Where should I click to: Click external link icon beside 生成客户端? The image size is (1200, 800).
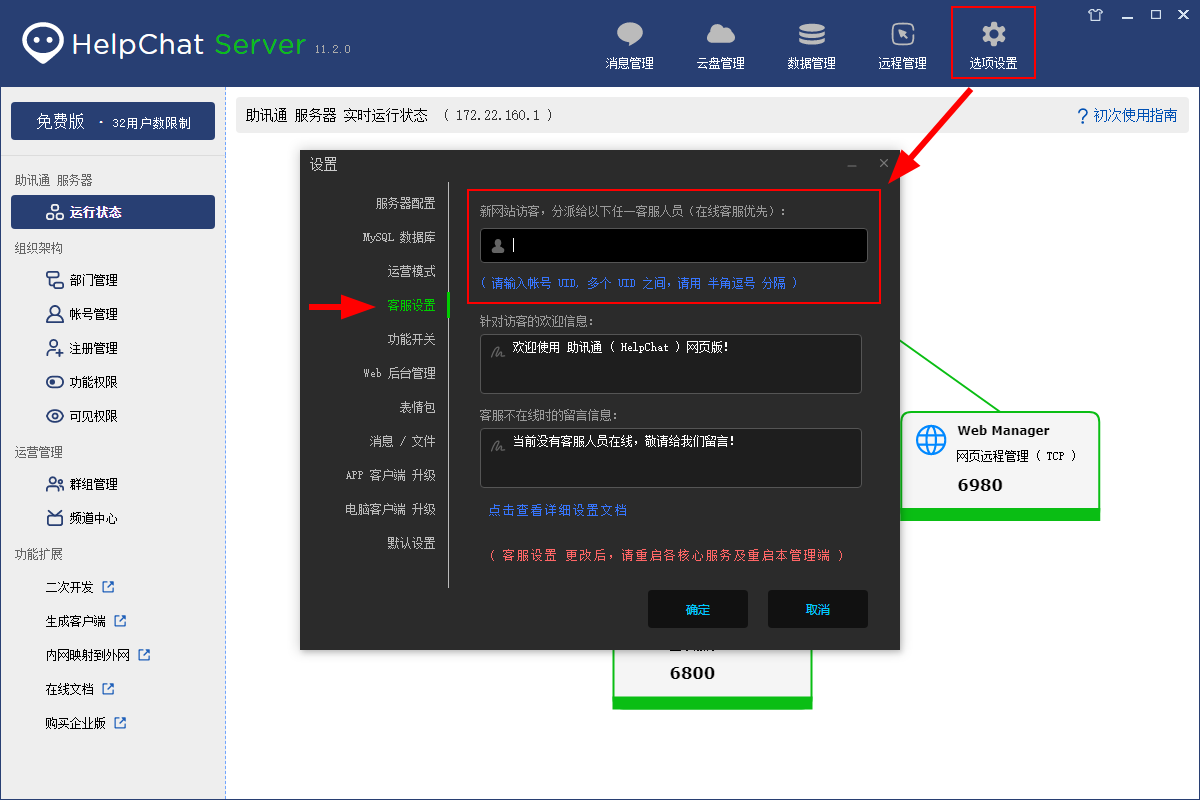tap(120, 620)
